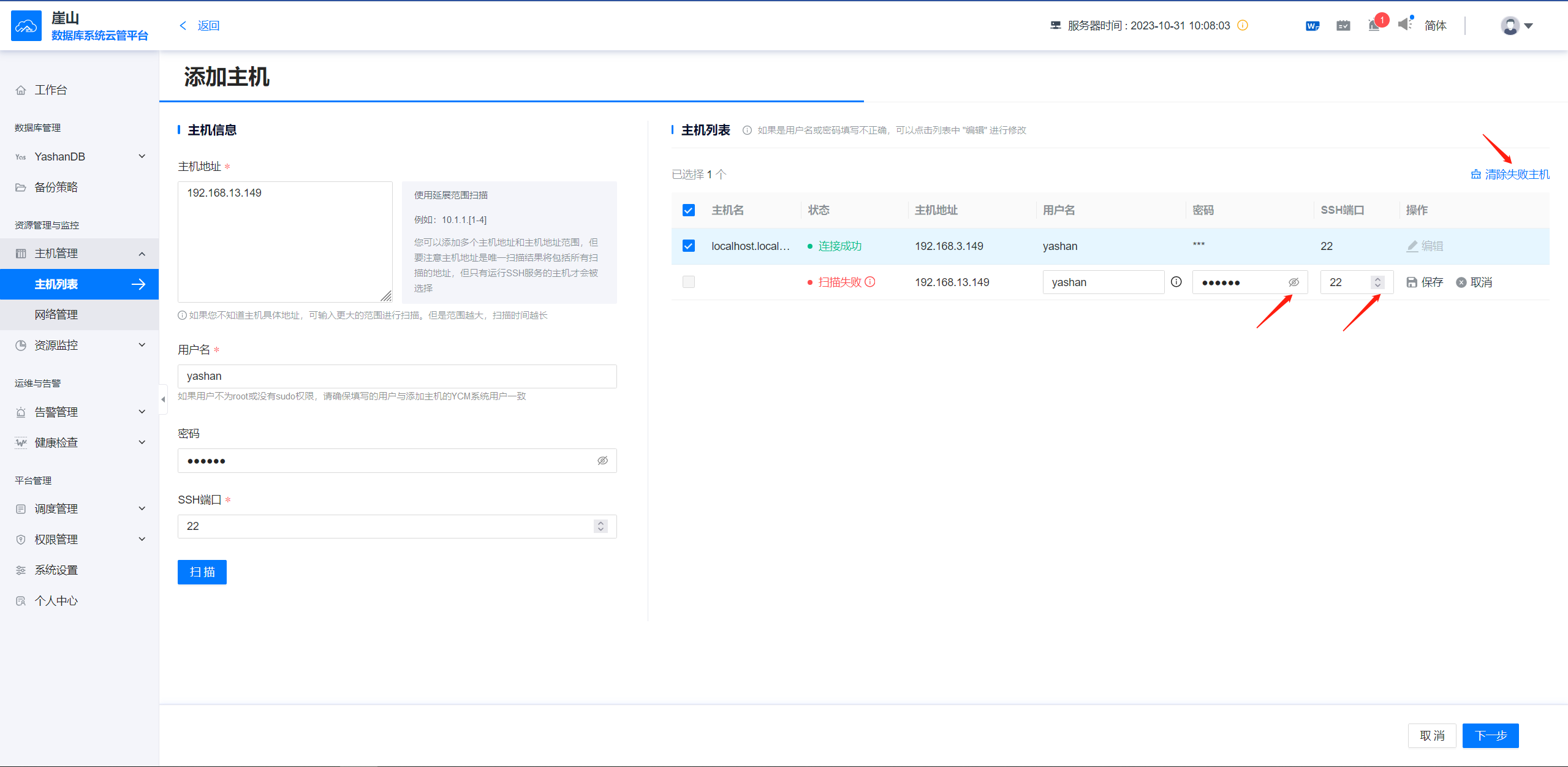The image size is (1568, 767).
Task: Click the sidebar collapse handle arrow
Action: (163, 399)
